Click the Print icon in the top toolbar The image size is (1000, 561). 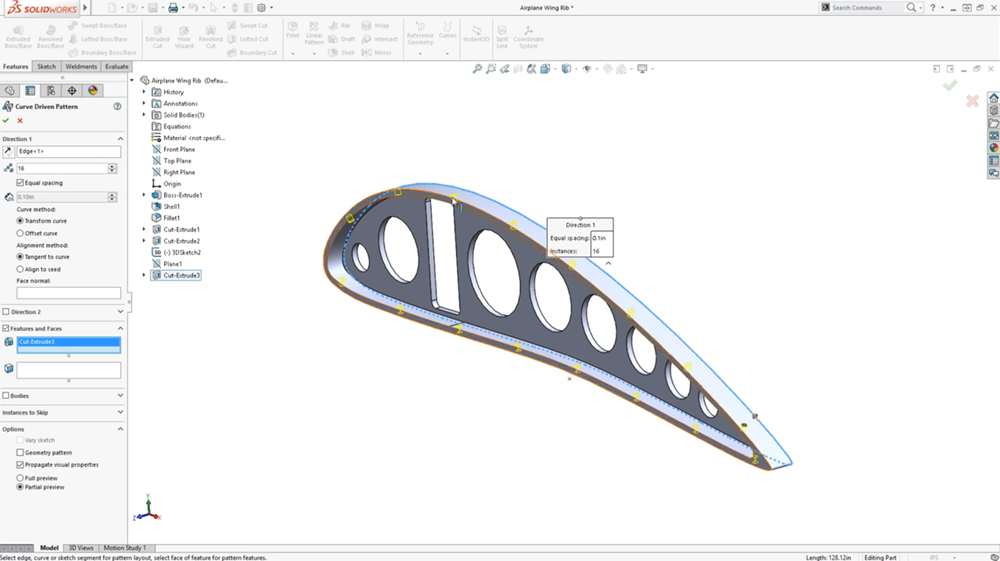click(x=173, y=8)
